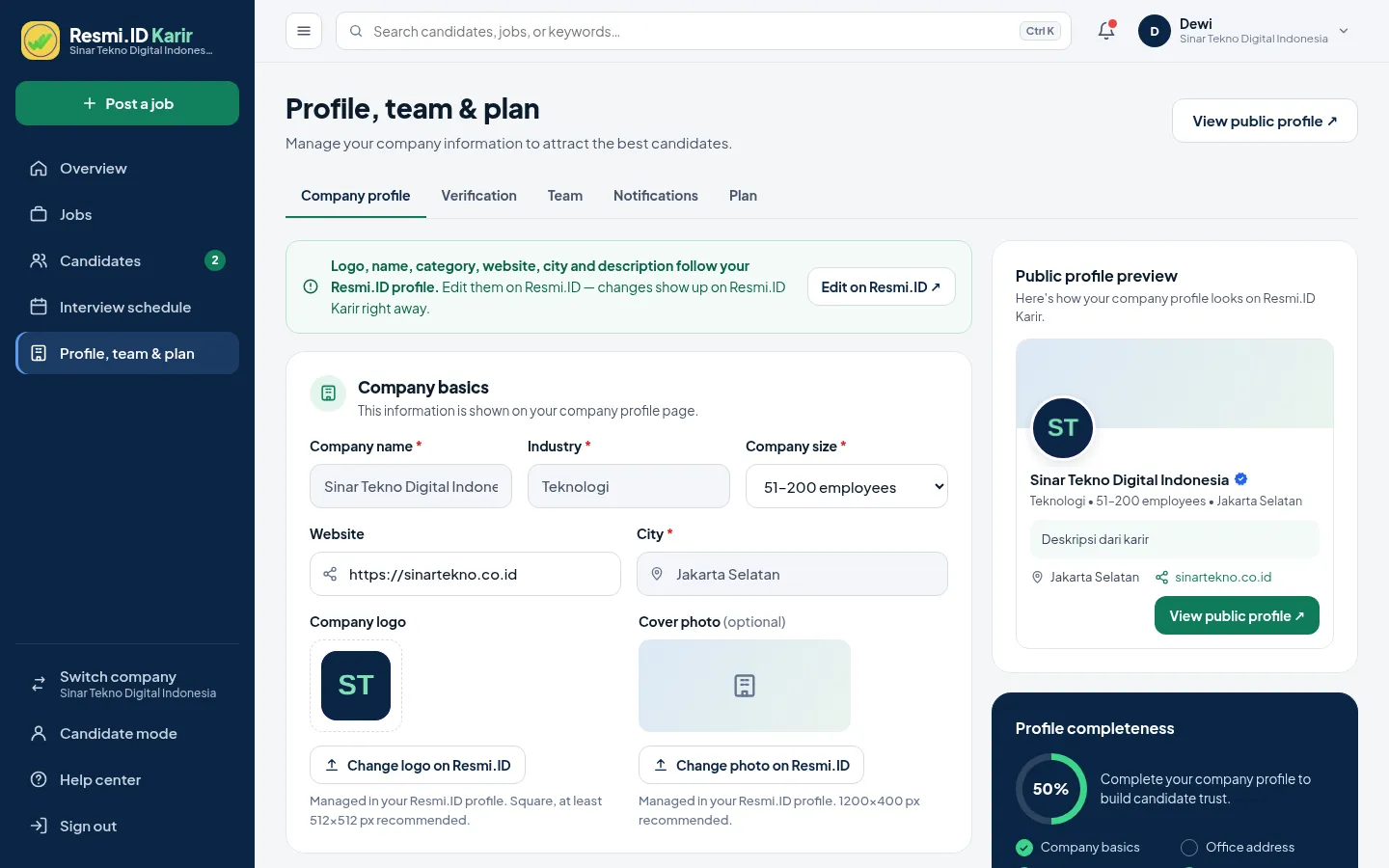The image size is (1389, 868).
Task: Click the Sign out arrow icon
Action: click(39, 826)
